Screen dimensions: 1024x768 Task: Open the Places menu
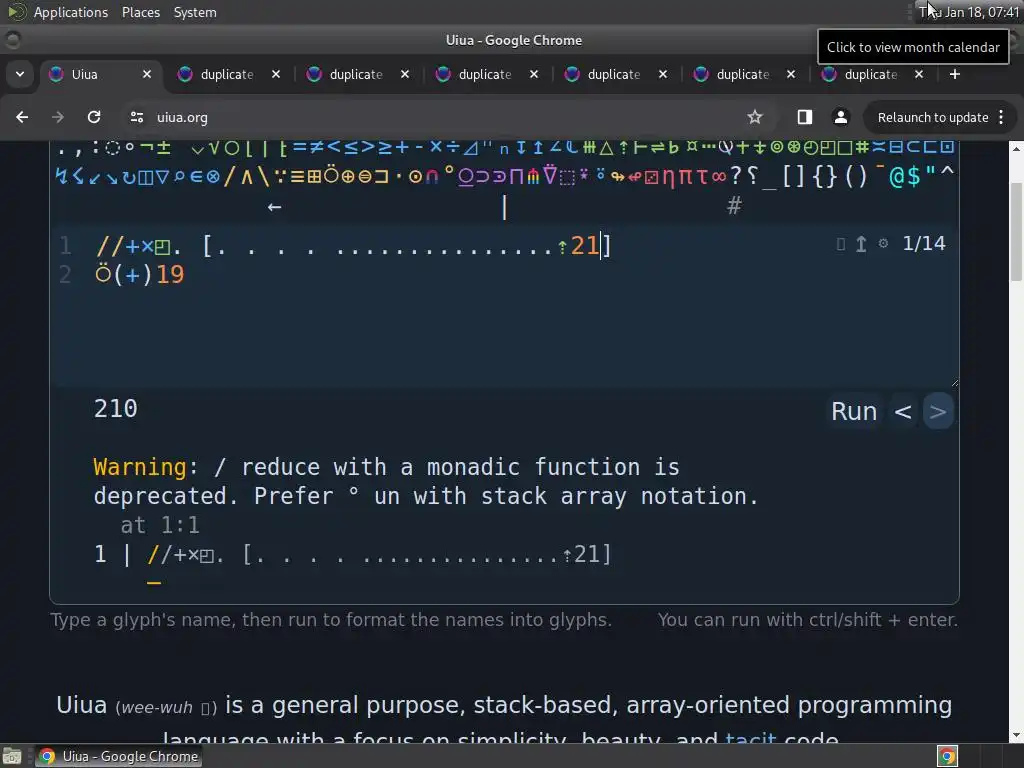pos(140,12)
